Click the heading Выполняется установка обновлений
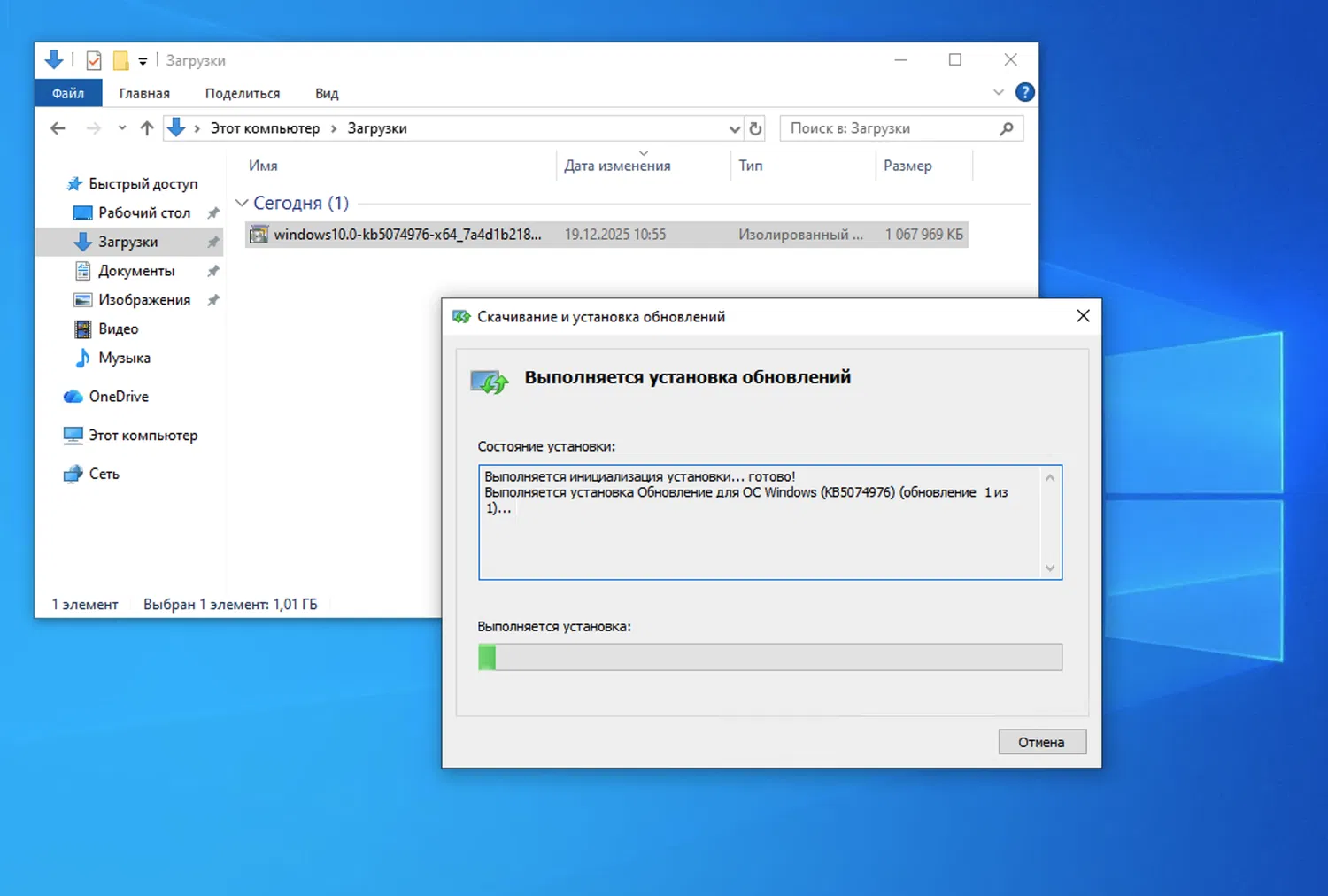1328x896 pixels. point(688,377)
